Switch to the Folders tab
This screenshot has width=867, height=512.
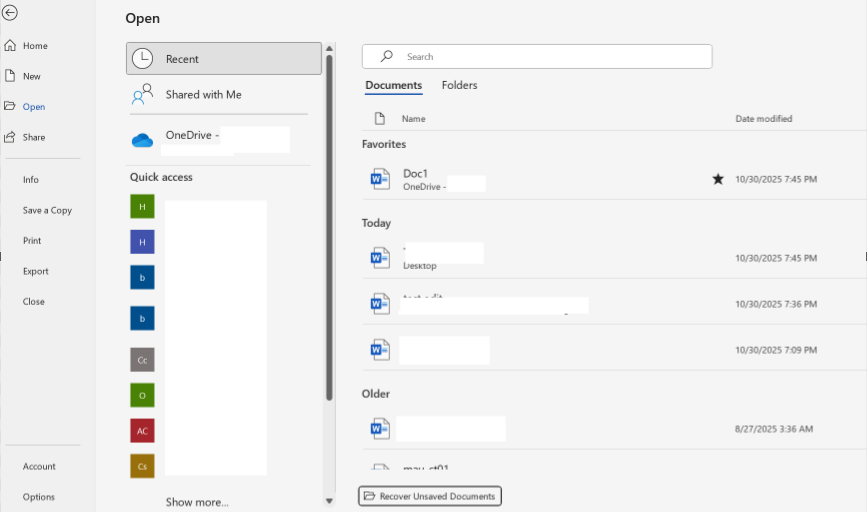pos(459,85)
